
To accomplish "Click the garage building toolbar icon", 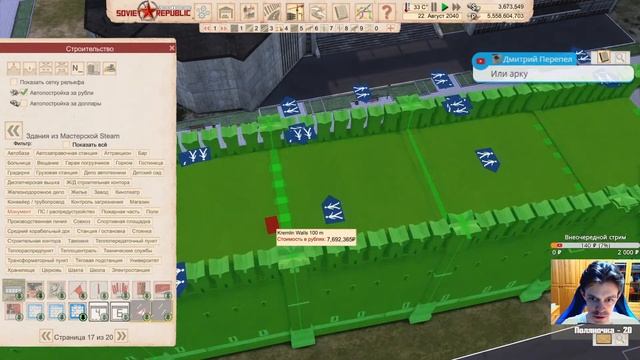I will coord(225,12).
